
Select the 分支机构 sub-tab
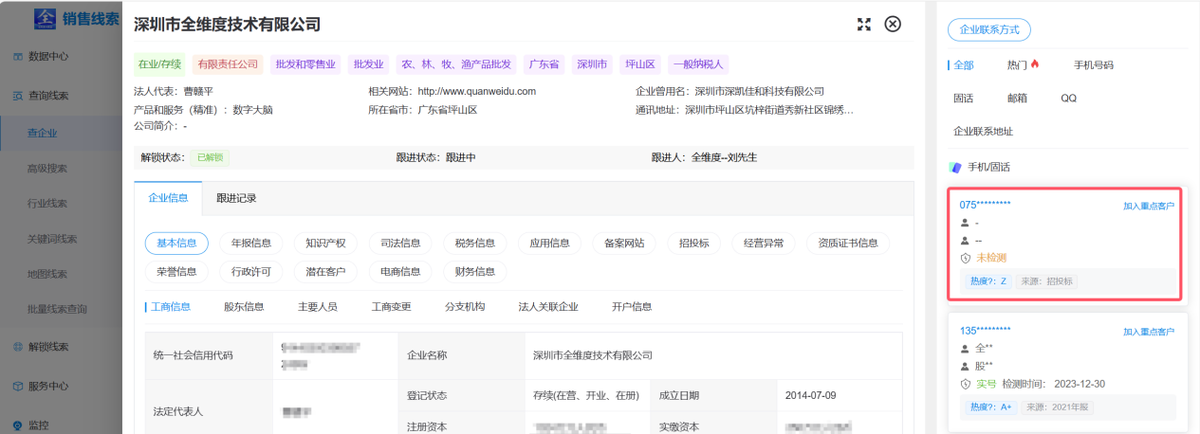coord(465,307)
